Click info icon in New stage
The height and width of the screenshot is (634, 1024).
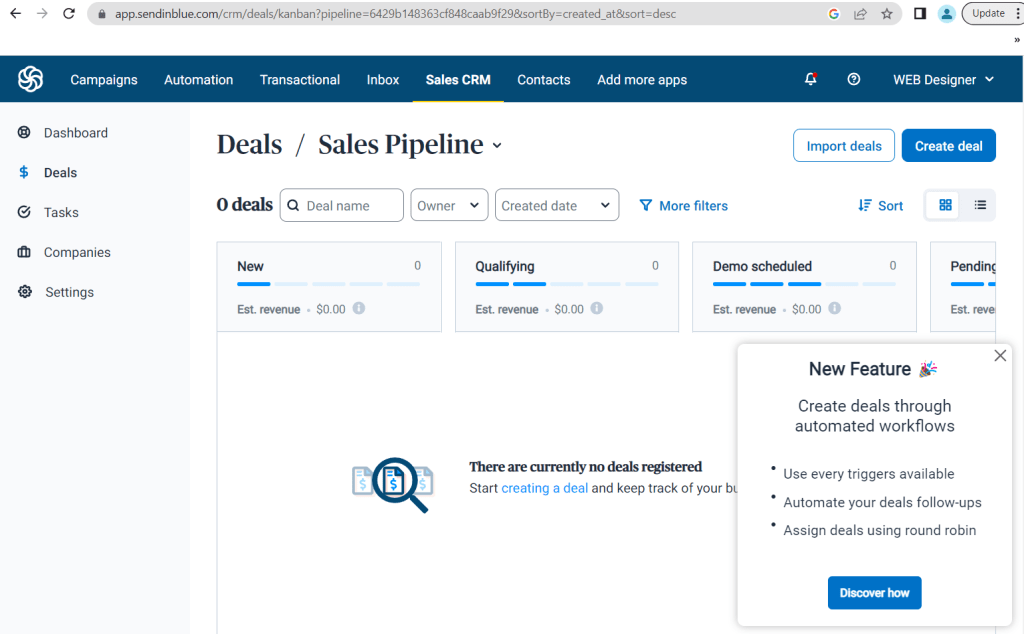[x=359, y=309]
